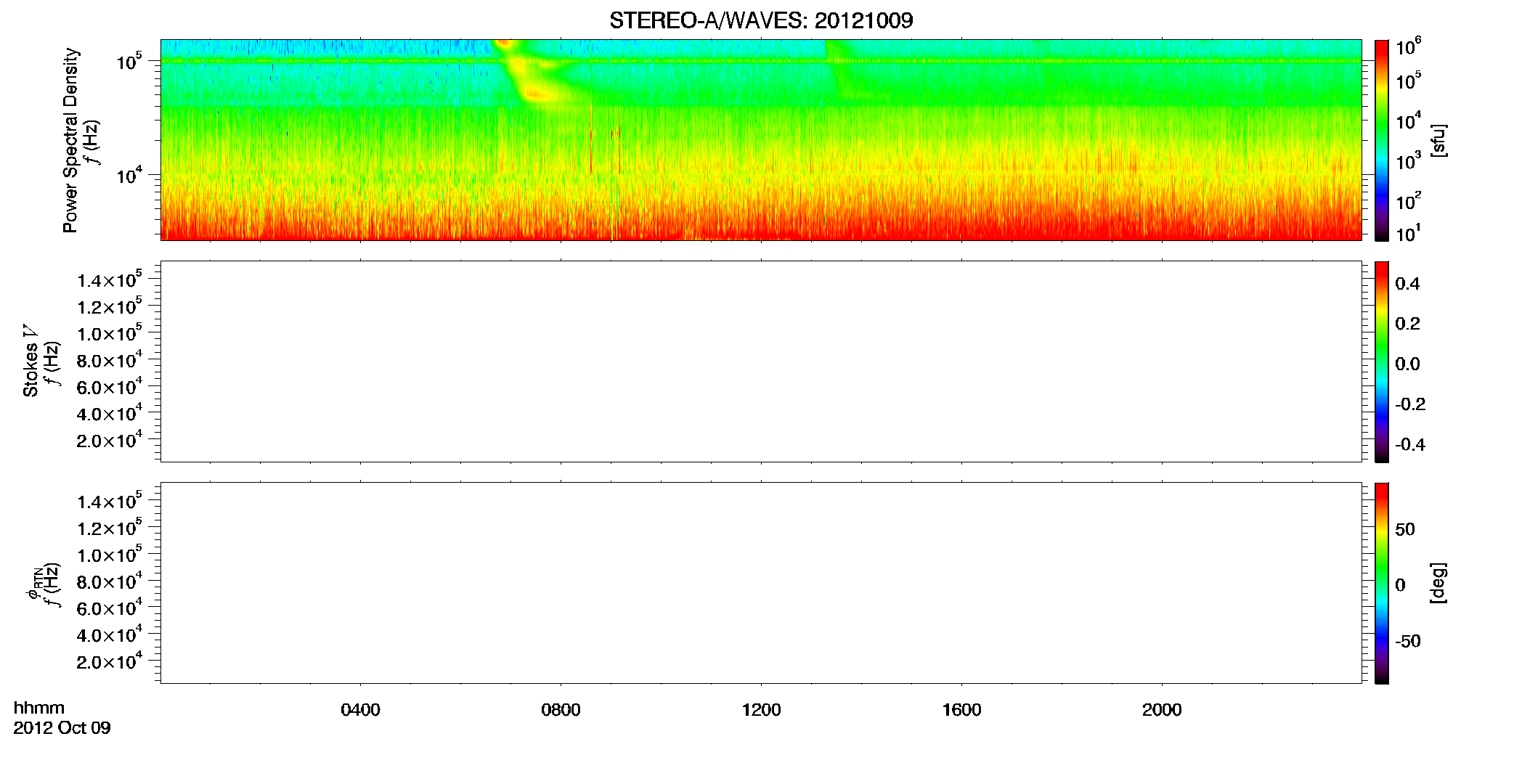This screenshot has width=1522, height=784.
Task: Click the Power Spectral Density colorbar
Action: coord(1382,140)
